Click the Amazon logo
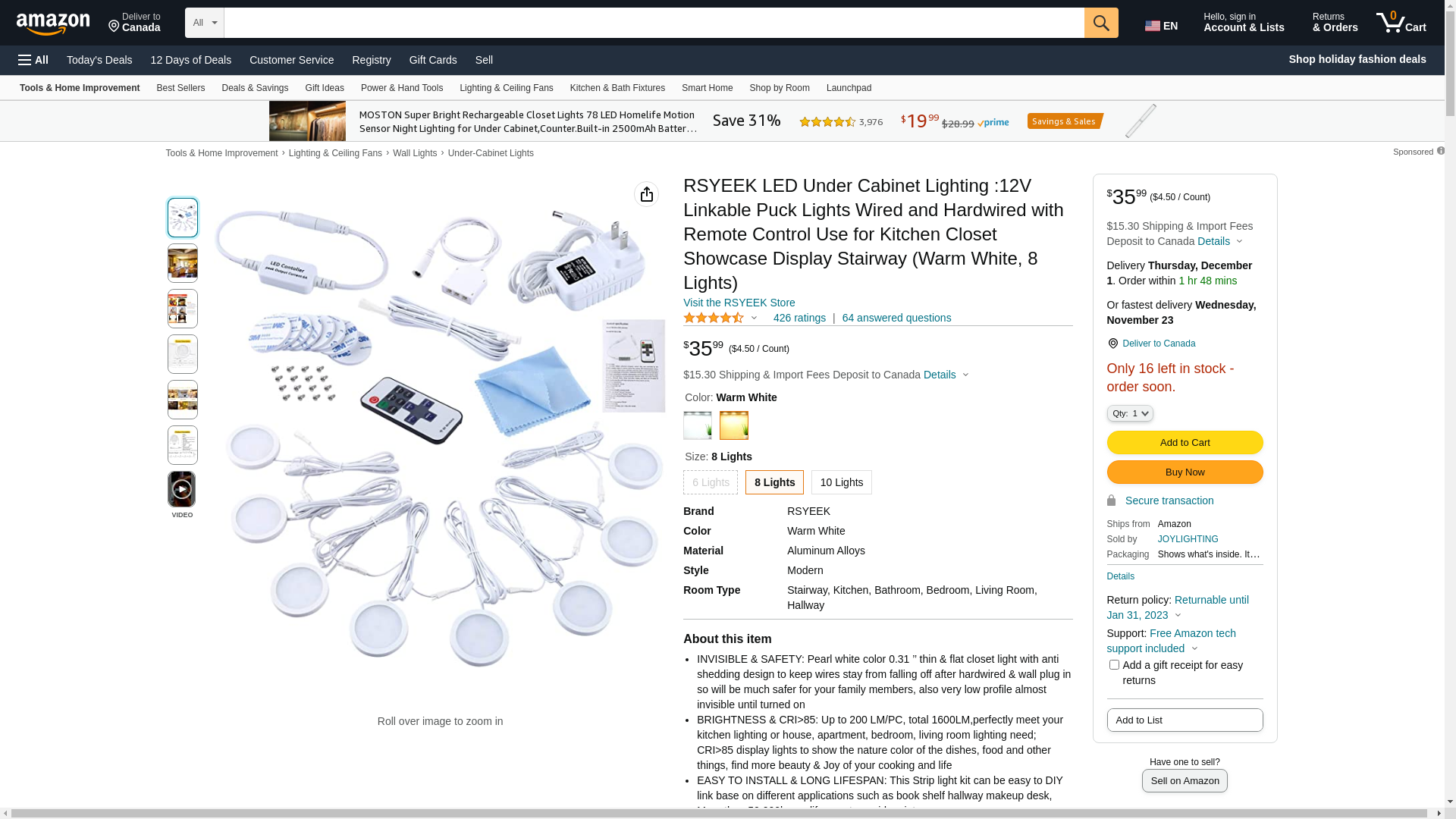Viewport: 1456px width, 819px height. coord(53,24)
